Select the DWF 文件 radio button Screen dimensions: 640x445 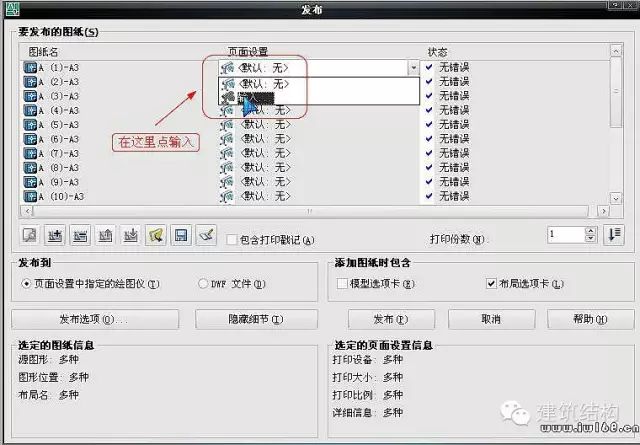pyautogui.click(x=204, y=284)
